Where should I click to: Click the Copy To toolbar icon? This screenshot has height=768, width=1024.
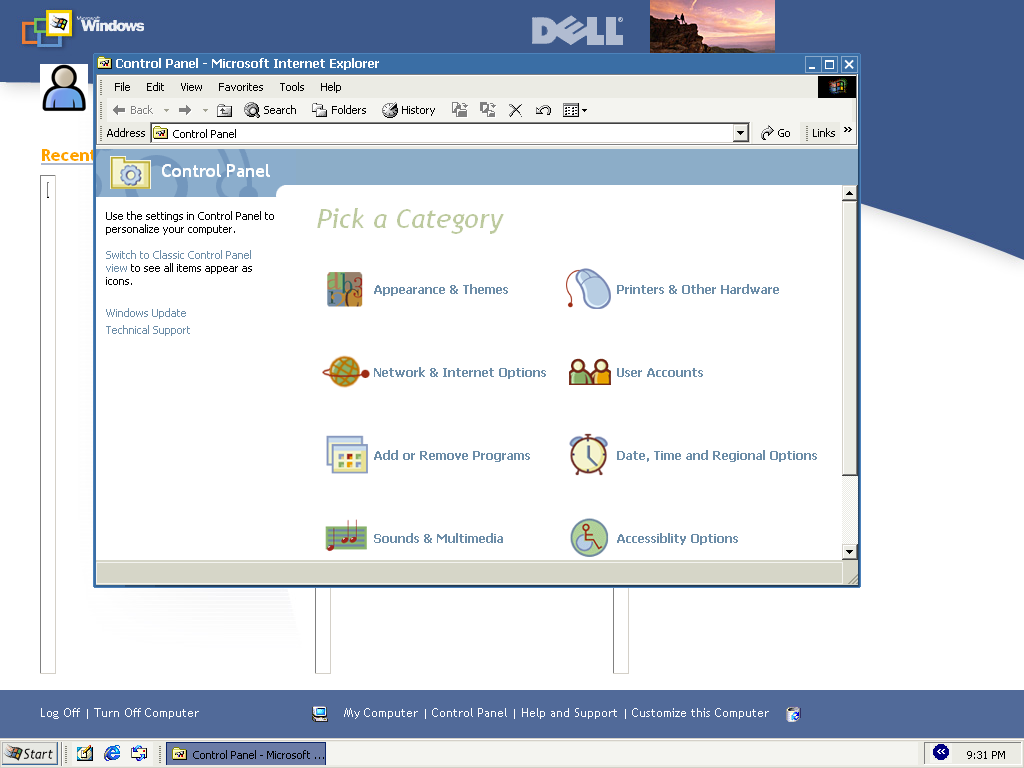488,110
